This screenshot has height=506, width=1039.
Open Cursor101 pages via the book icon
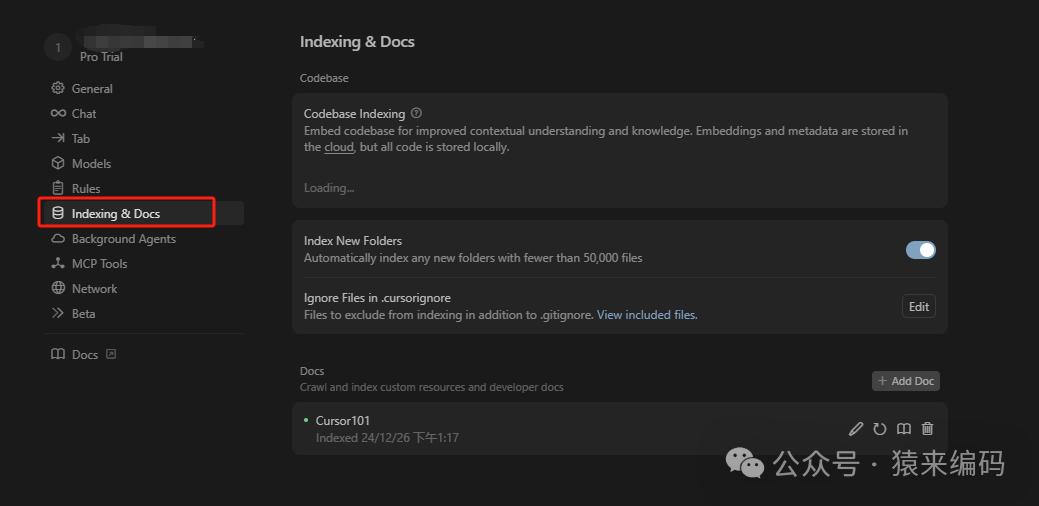(x=903, y=429)
